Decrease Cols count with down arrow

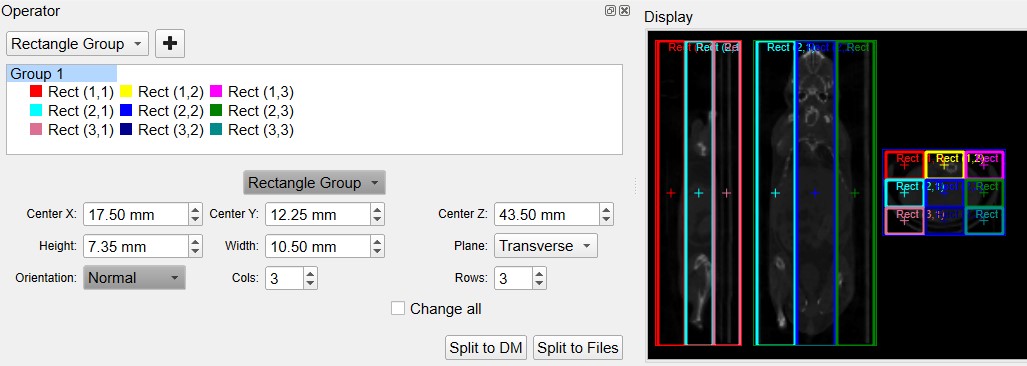click(310, 284)
